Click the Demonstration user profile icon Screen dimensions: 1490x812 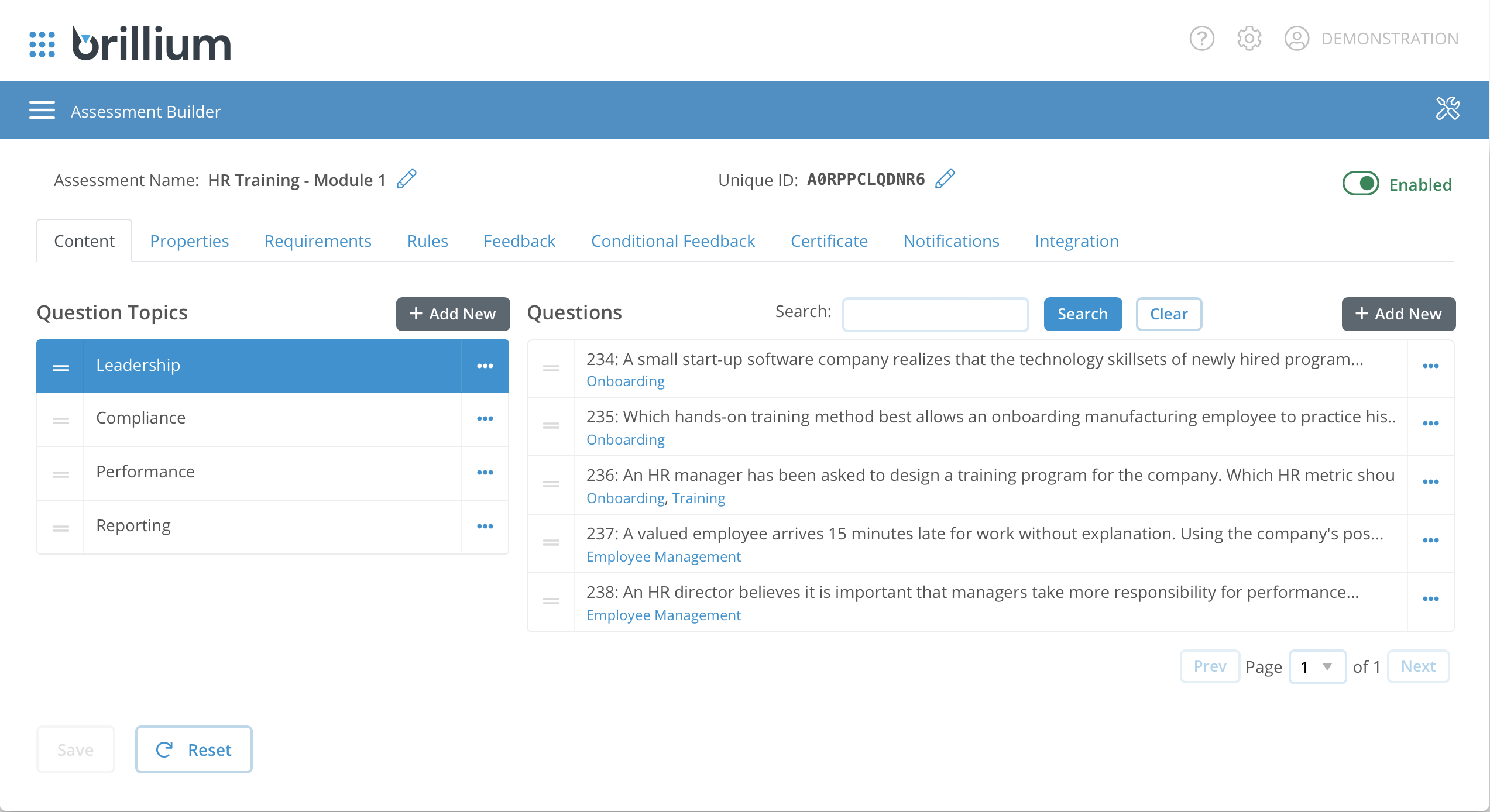coord(1296,39)
